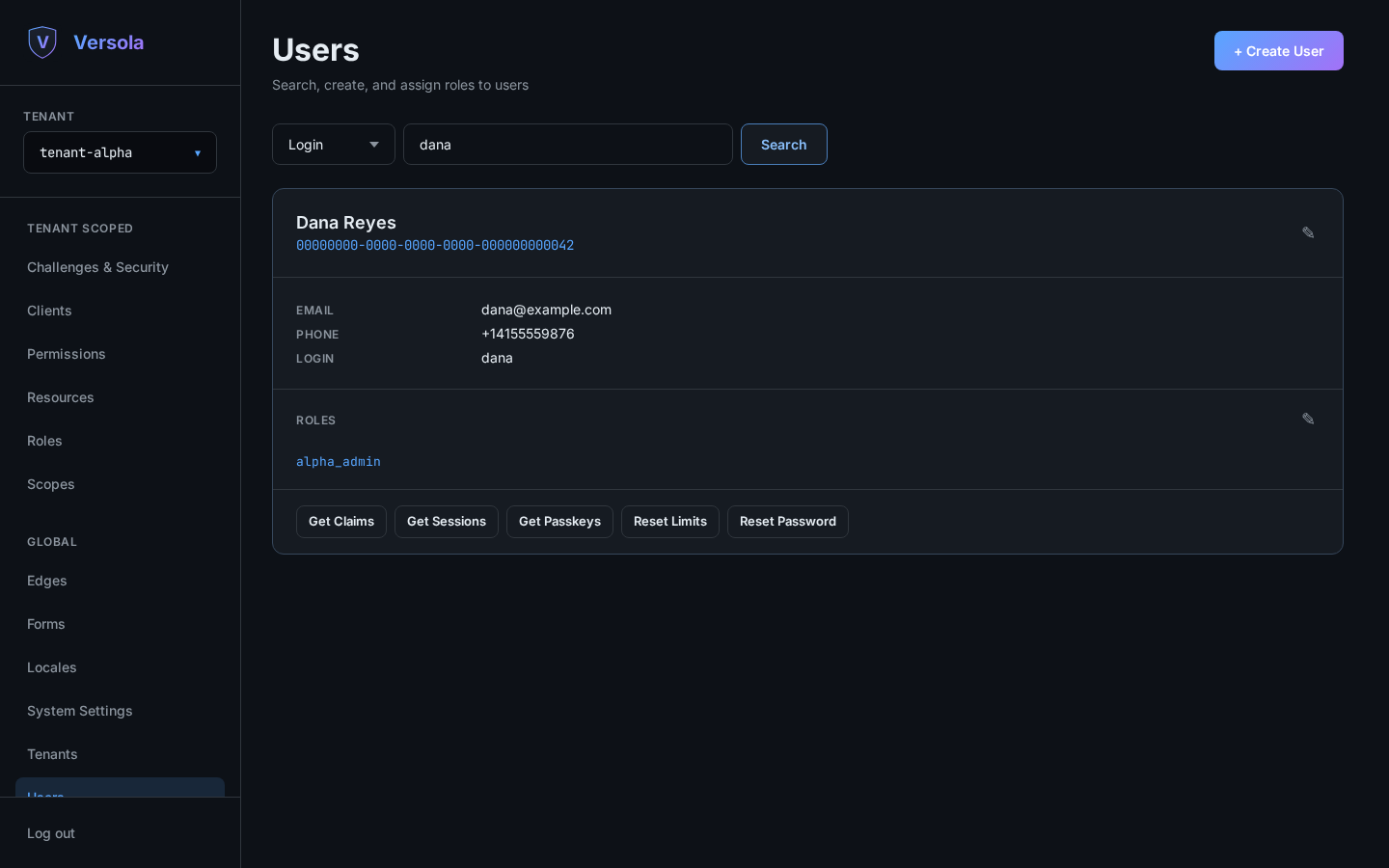
Task: Open Locales in sidebar
Action: (x=120, y=667)
